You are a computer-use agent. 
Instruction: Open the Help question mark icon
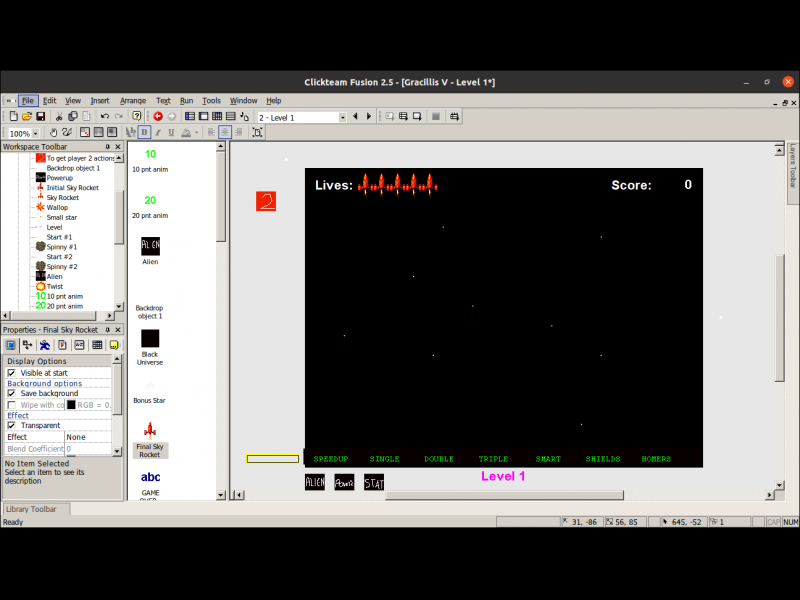[137, 117]
